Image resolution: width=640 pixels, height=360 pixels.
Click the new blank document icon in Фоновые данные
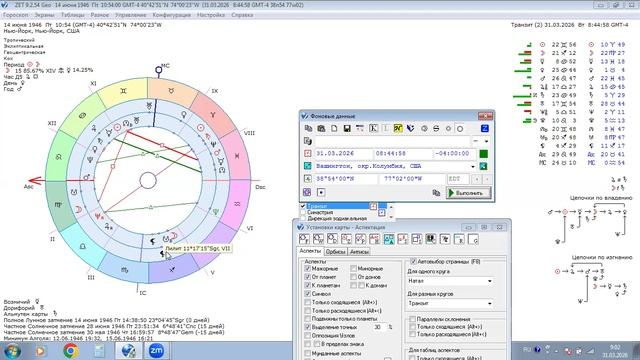(334, 129)
